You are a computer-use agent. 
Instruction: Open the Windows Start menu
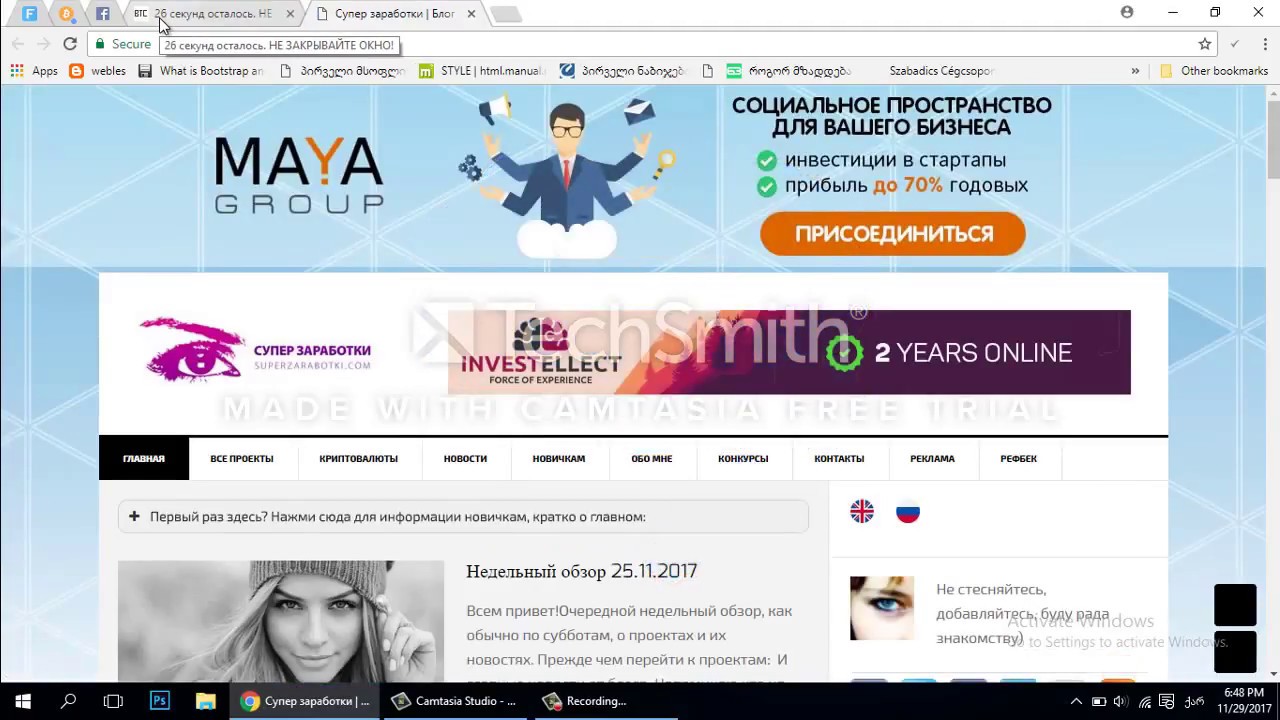[x=23, y=701]
